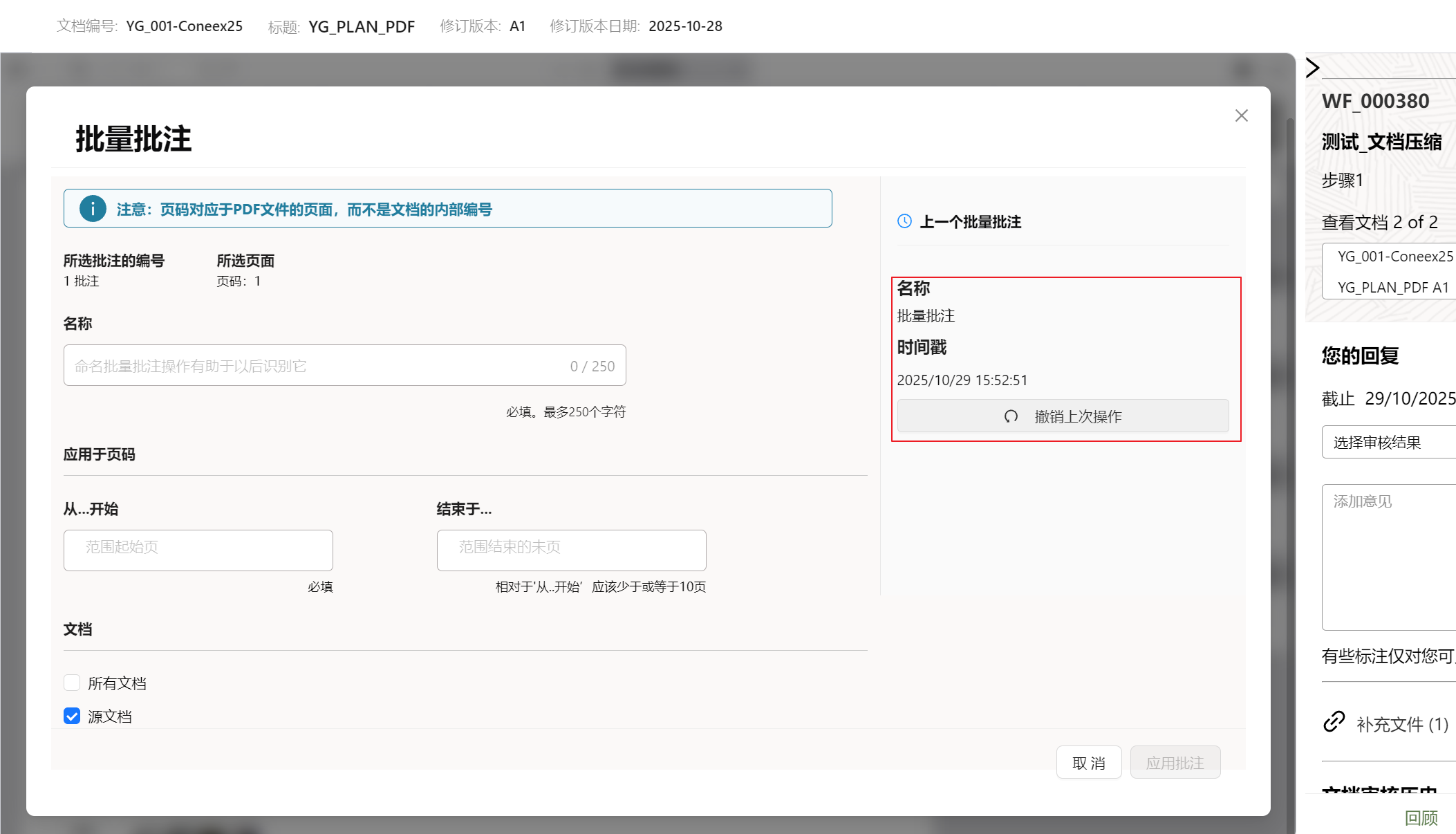The image size is (1456, 834).
Task: Click the paperclip link icon next to 补充文件
Action: (1334, 722)
